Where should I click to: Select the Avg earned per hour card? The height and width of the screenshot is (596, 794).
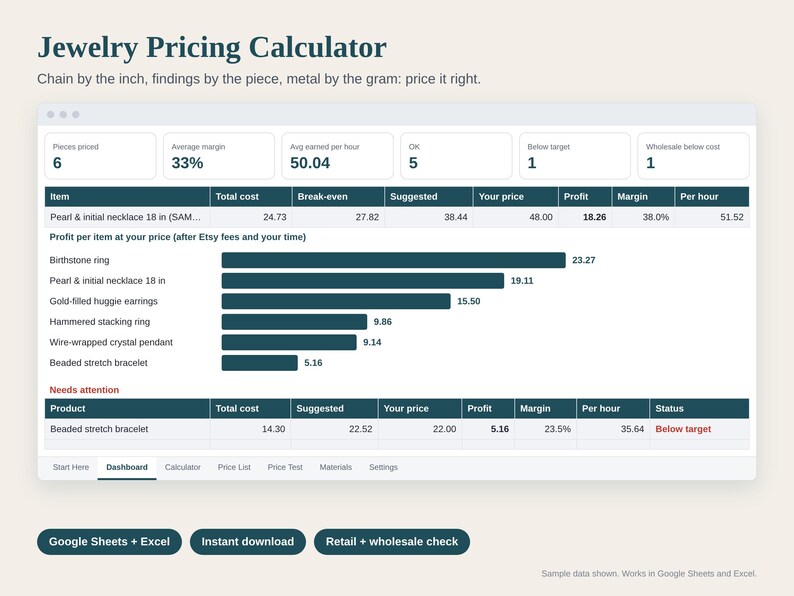(338, 156)
